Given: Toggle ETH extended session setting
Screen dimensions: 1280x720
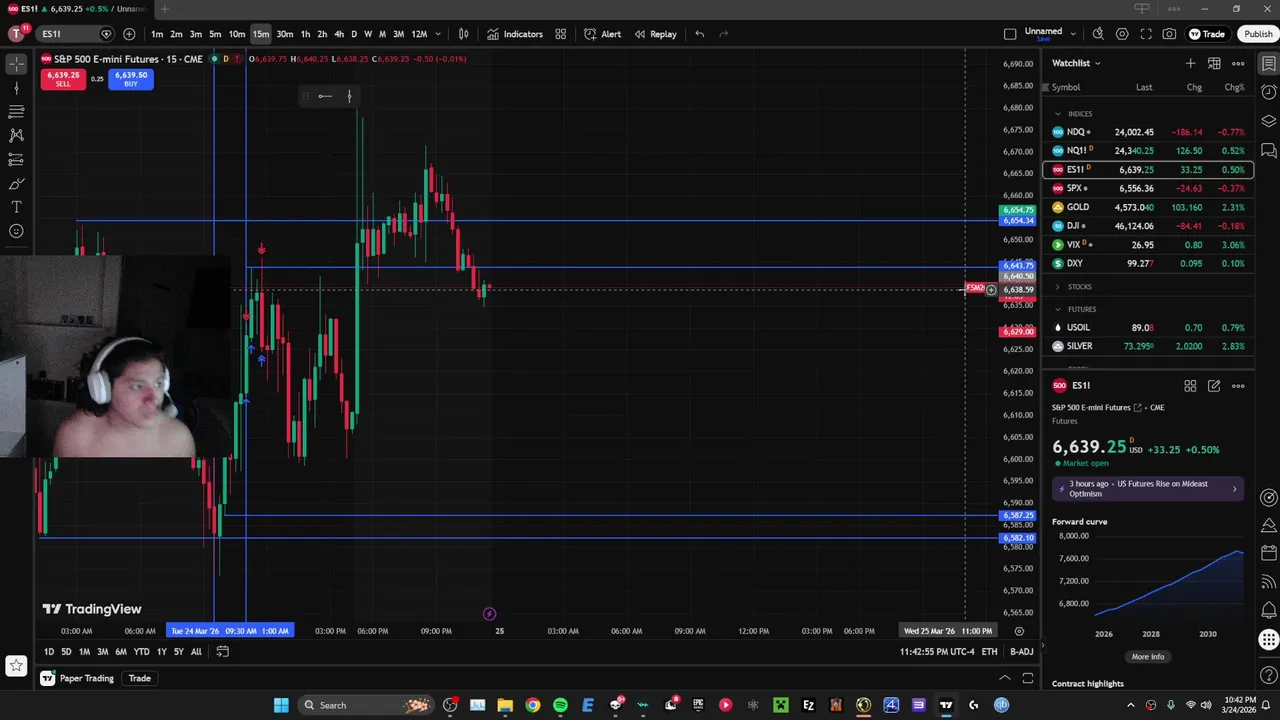Looking at the screenshot, I should [x=989, y=652].
